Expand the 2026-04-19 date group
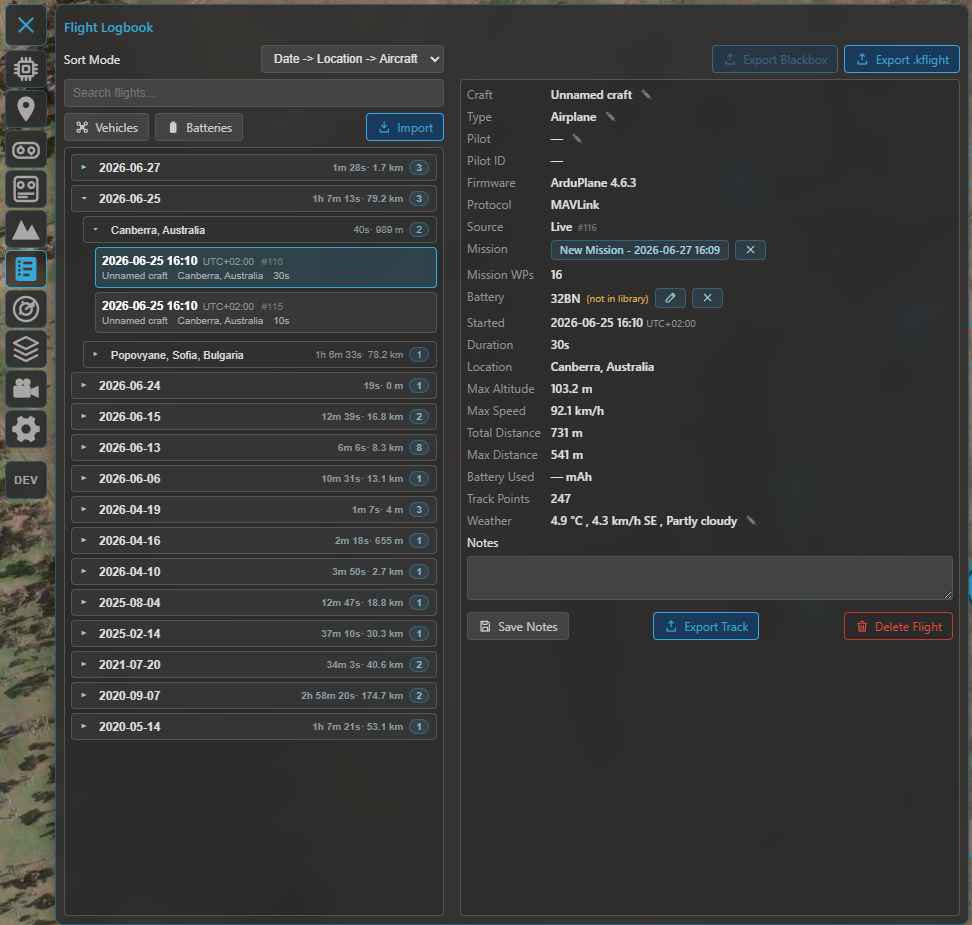972x925 pixels. coord(254,510)
